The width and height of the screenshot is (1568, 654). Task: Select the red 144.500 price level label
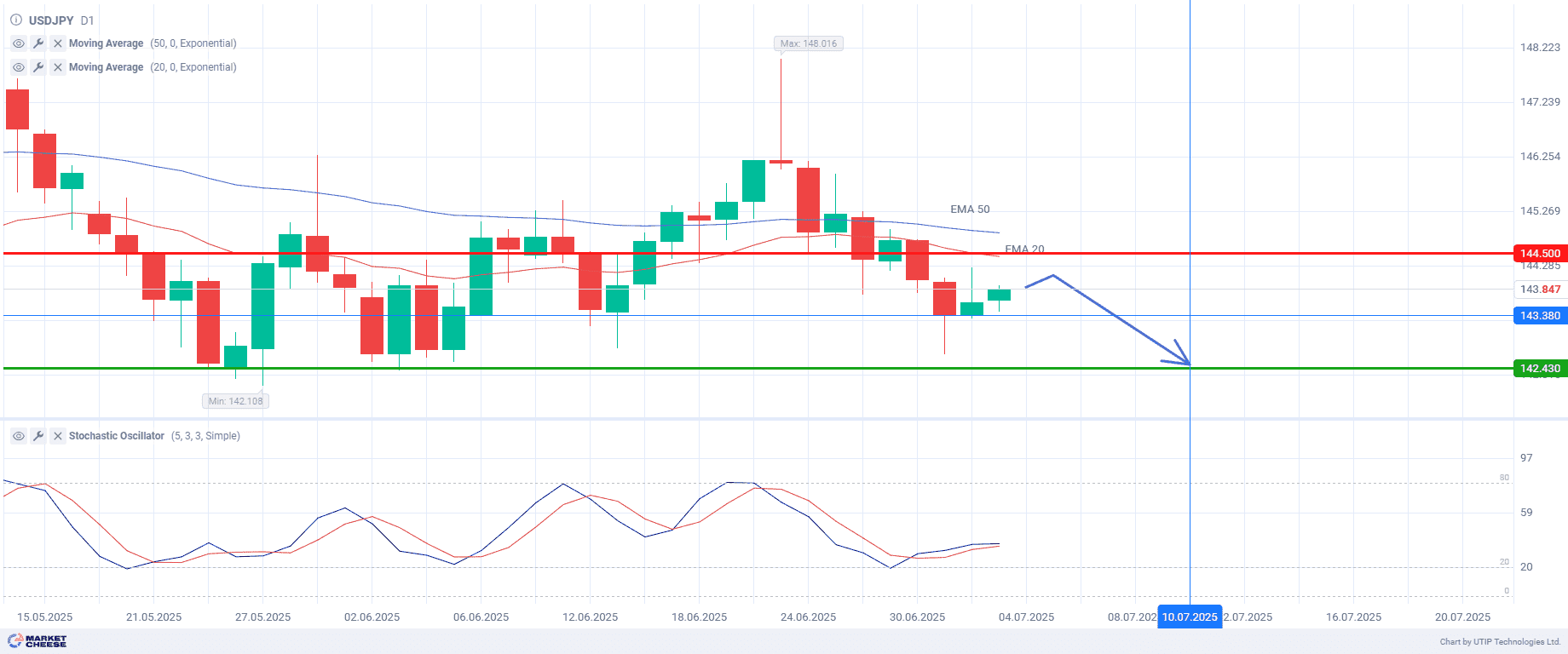[1540, 254]
